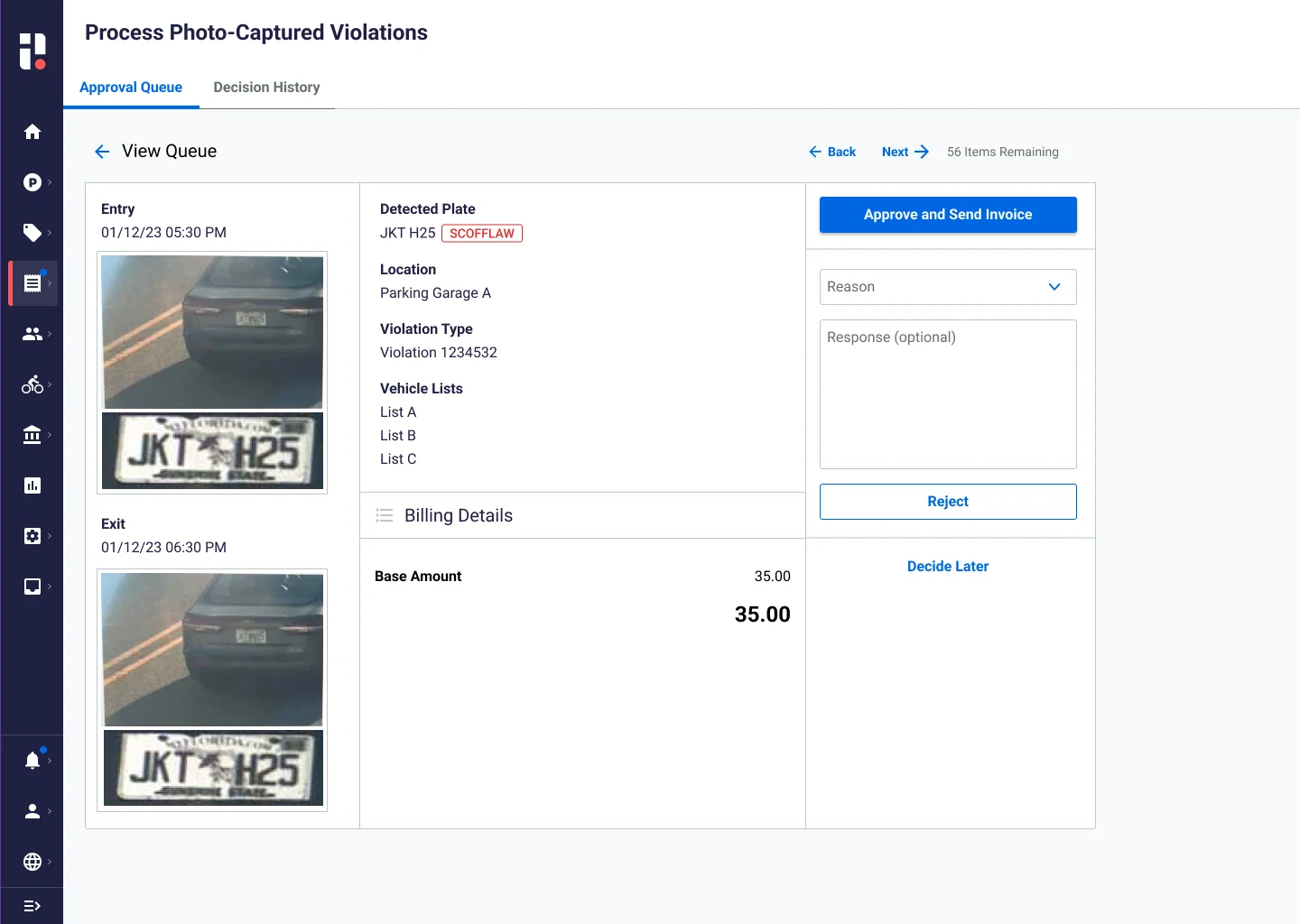The height and width of the screenshot is (924, 1300).
Task: Open the Entry license plate photo thumbnail
Action: [x=212, y=450]
